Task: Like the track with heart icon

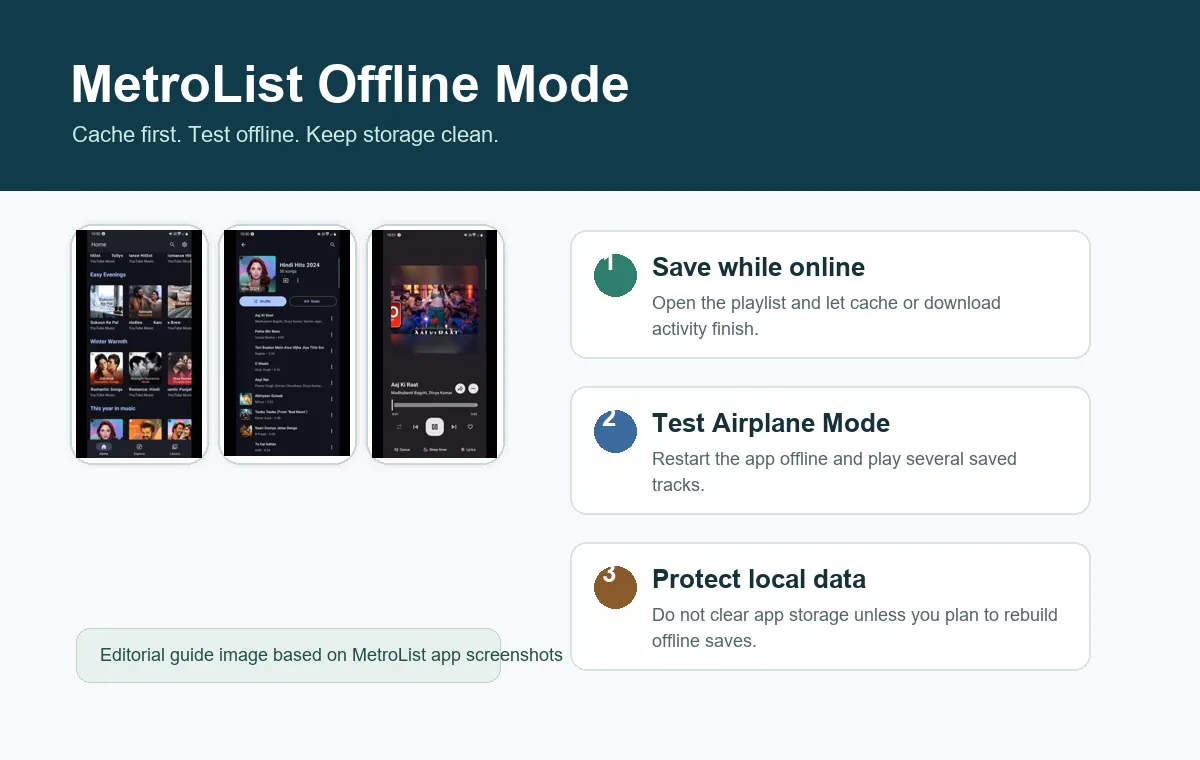Action: tap(470, 427)
